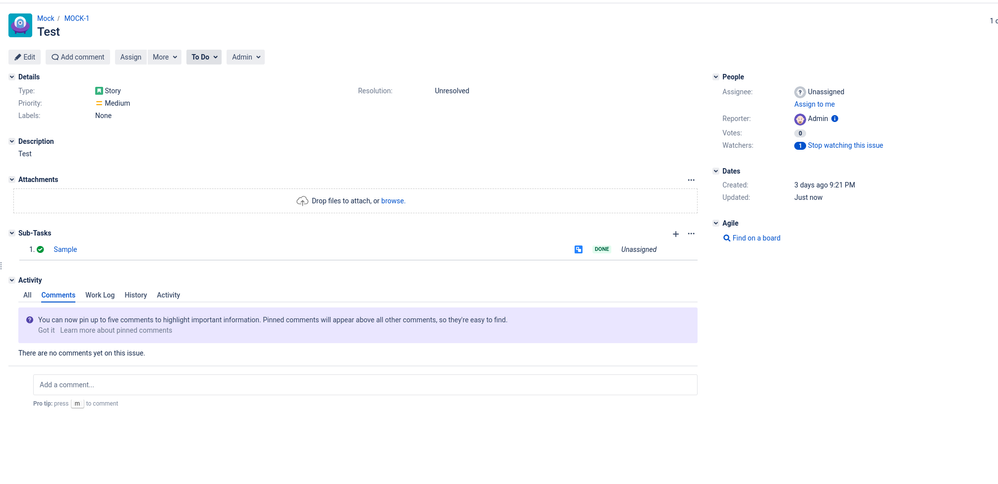Click the Just now updated value
The image size is (998, 484).
808,197
